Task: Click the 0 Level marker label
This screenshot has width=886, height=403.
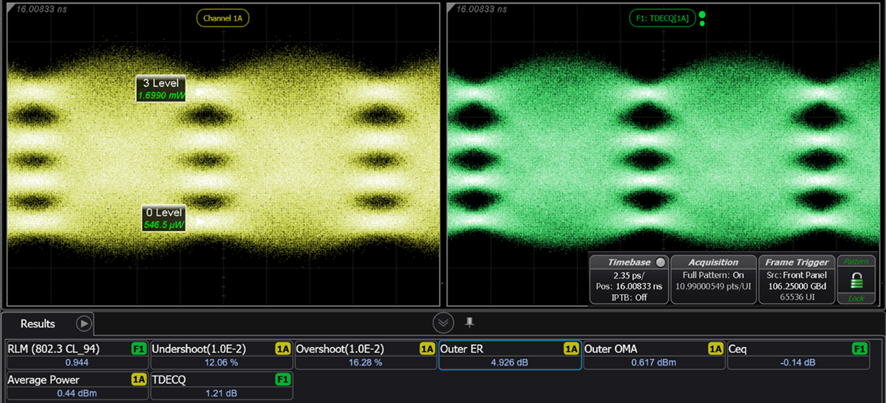Action: [x=164, y=218]
